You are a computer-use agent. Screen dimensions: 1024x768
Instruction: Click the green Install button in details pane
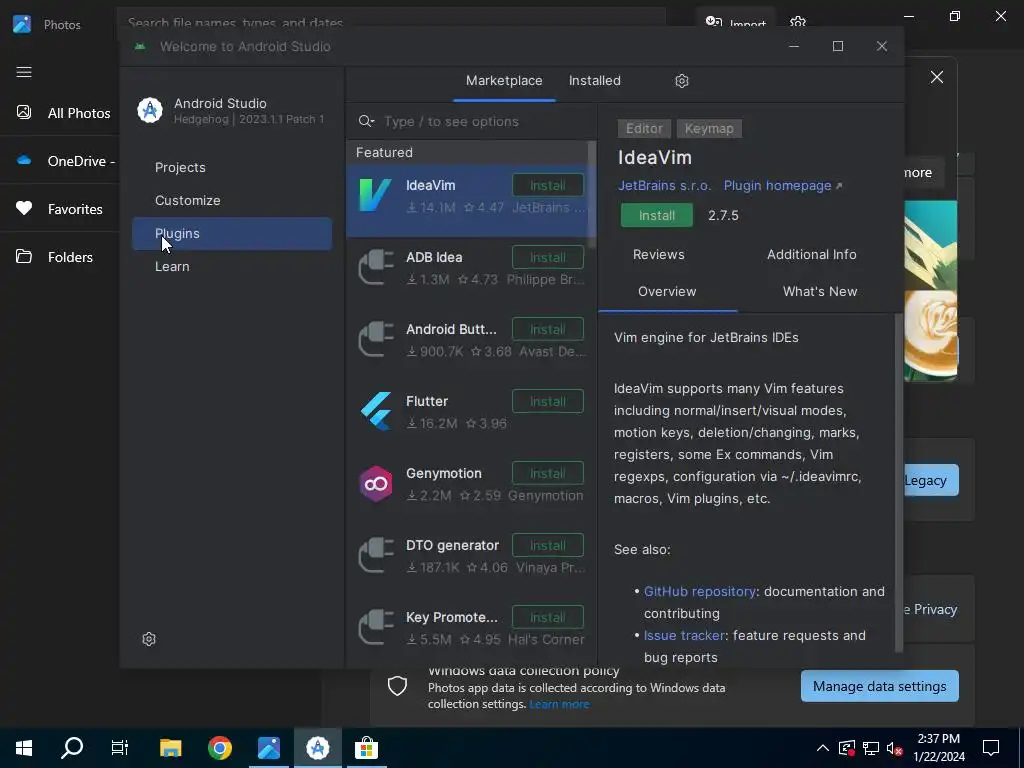pyautogui.click(x=656, y=216)
